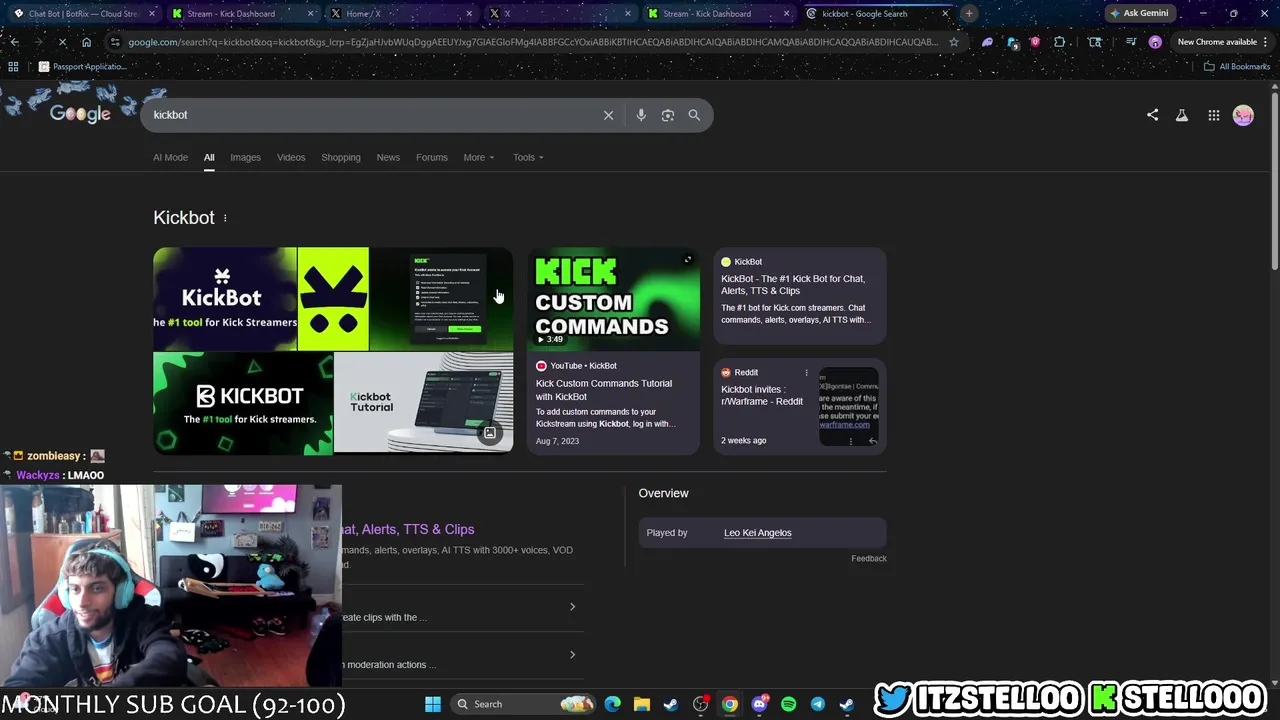Image resolution: width=1280 pixels, height=720 pixels.
Task: Open the Google account avatar
Action: coord(1243,115)
